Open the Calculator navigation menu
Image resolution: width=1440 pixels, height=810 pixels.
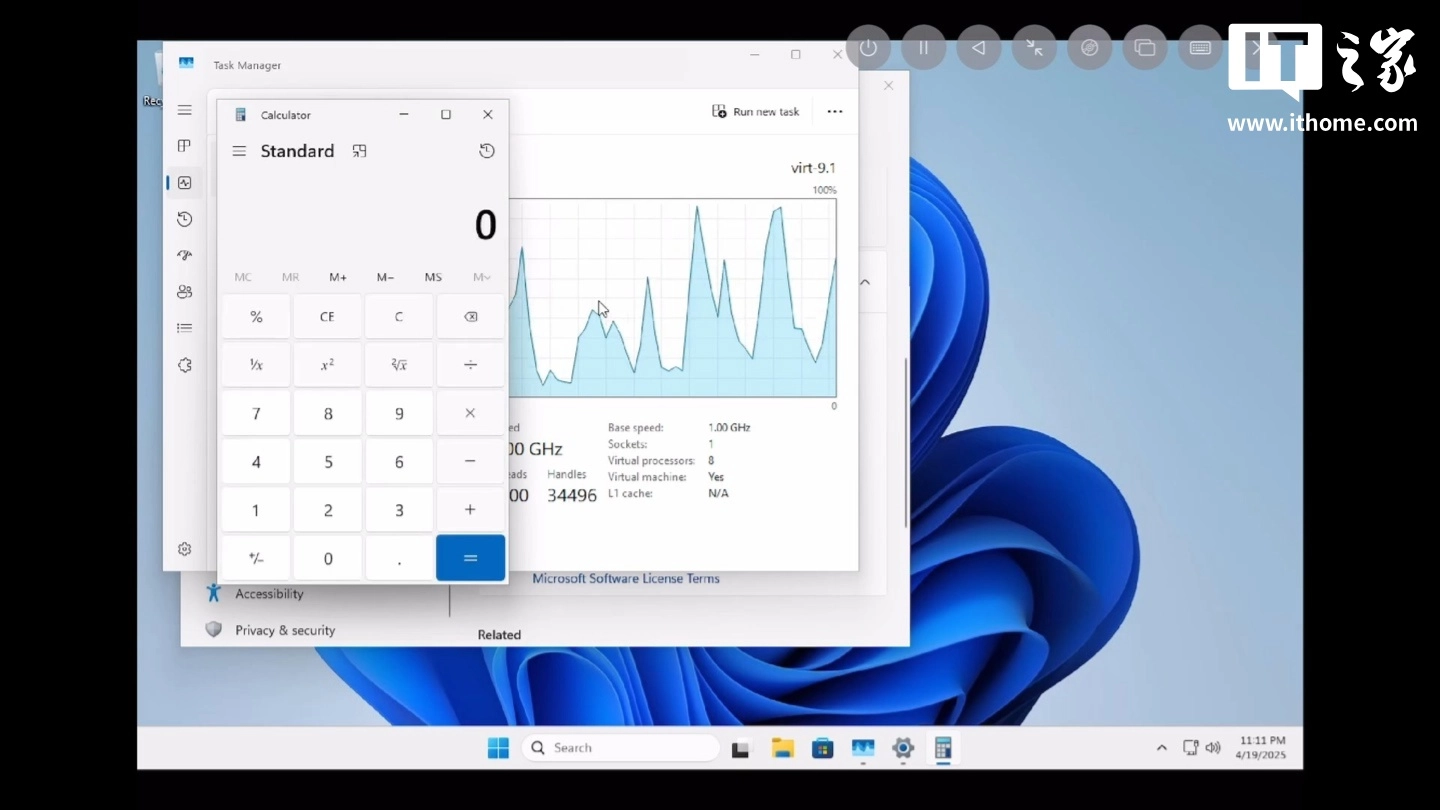tap(238, 151)
